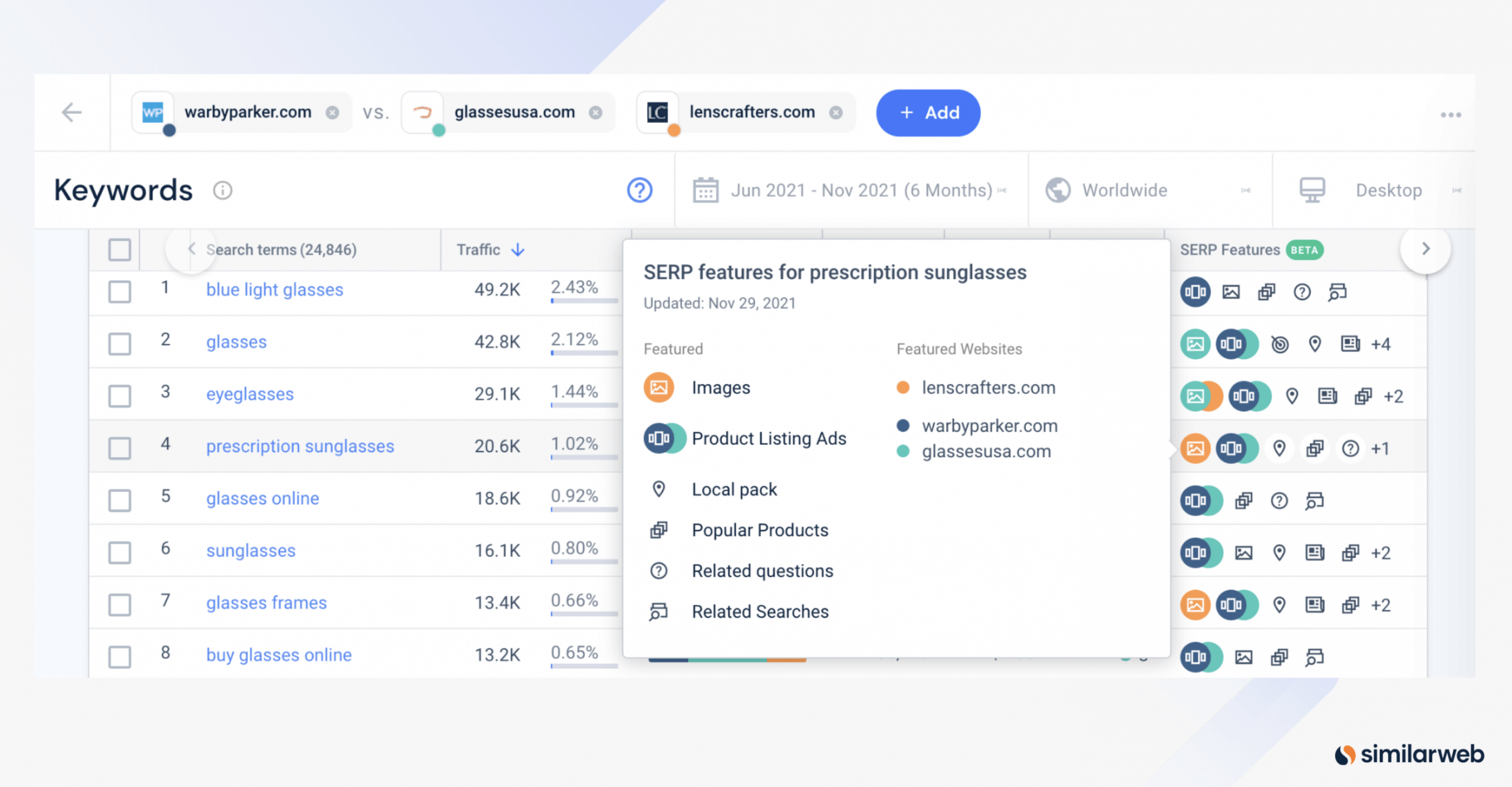The width and height of the screenshot is (1512, 787).
Task: Click the +2 more features in eyeglasses row
Action: click(1393, 396)
